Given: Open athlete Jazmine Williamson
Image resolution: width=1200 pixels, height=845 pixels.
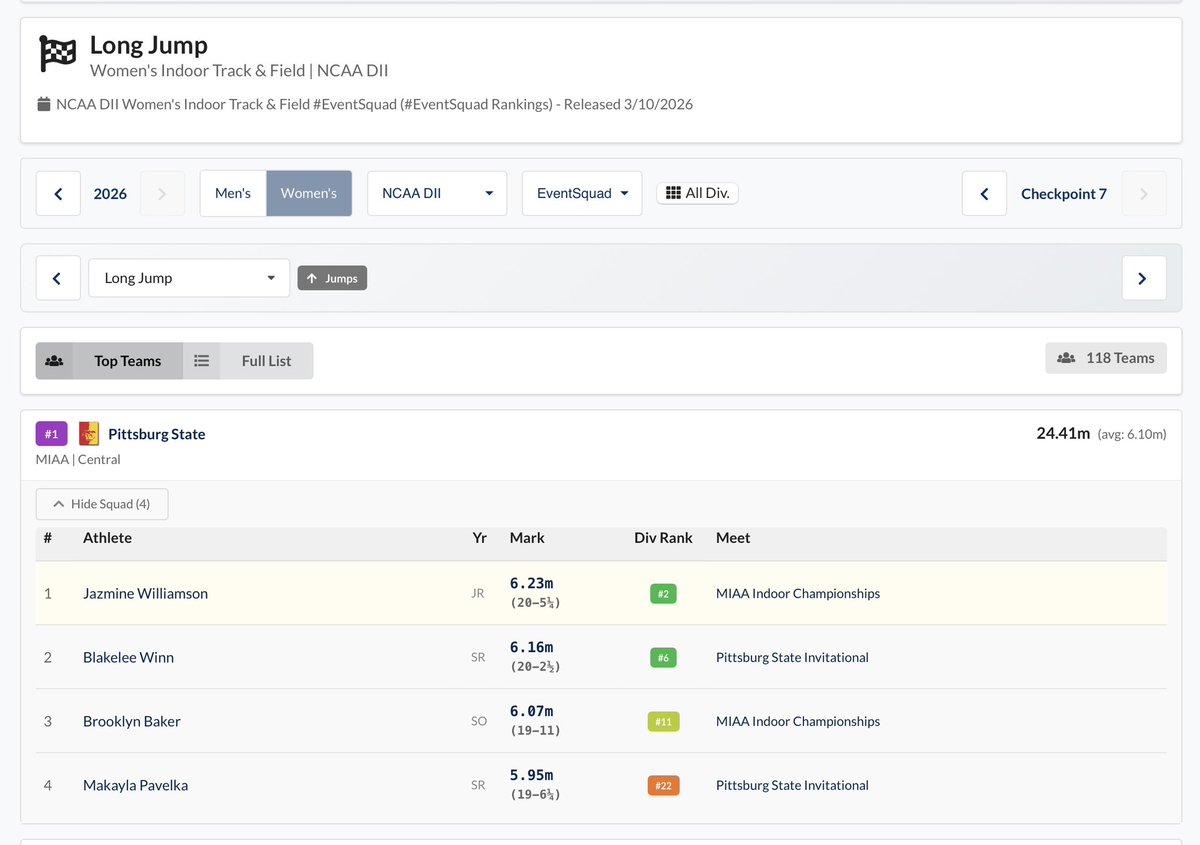Looking at the screenshot, I should (146, 593).
